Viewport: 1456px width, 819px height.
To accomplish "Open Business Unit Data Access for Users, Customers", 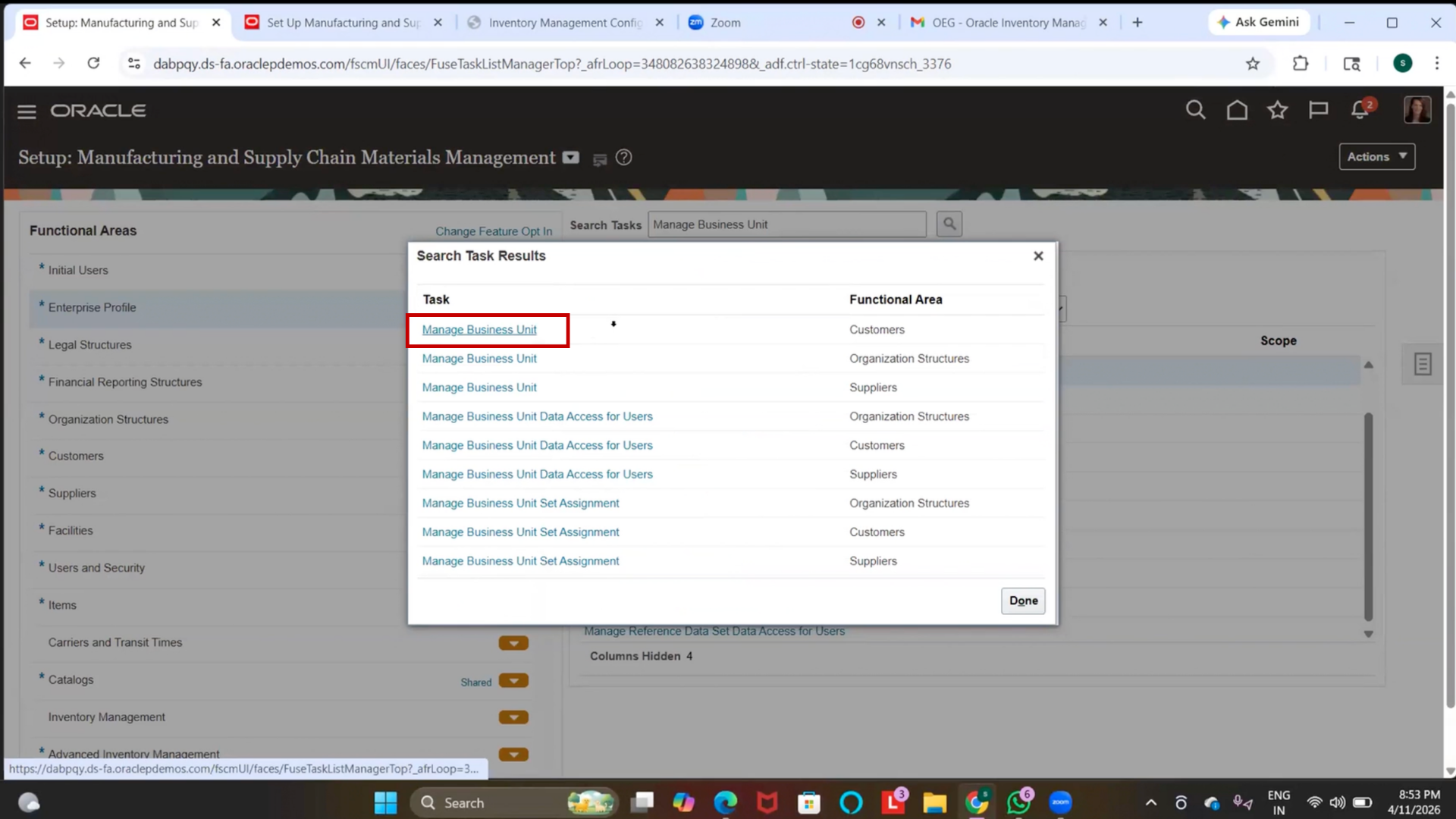I will [x=537, y=445].
